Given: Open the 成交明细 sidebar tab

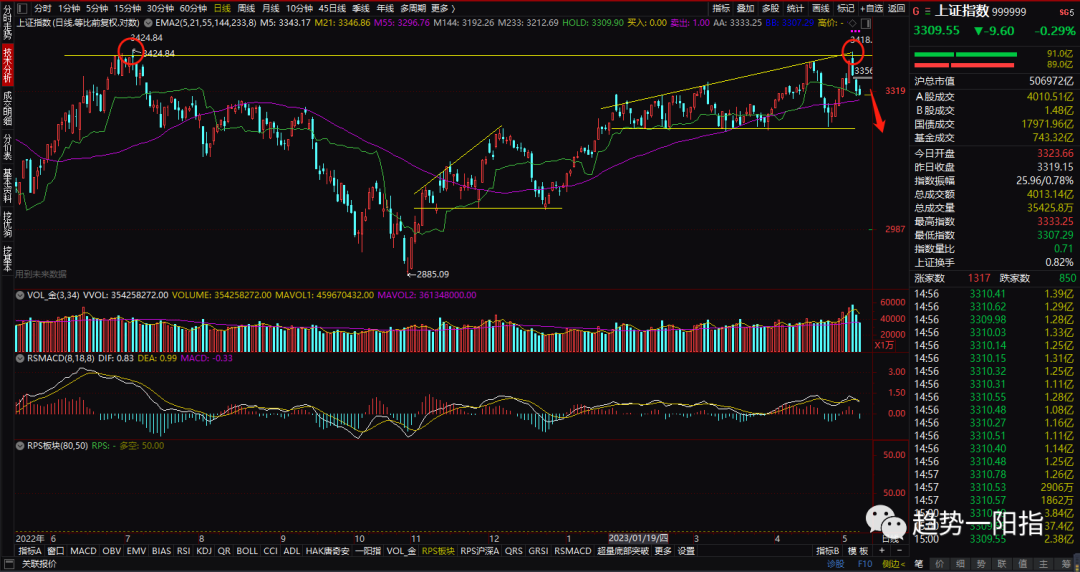Looking at the screenshot, I should pos(8,109).
